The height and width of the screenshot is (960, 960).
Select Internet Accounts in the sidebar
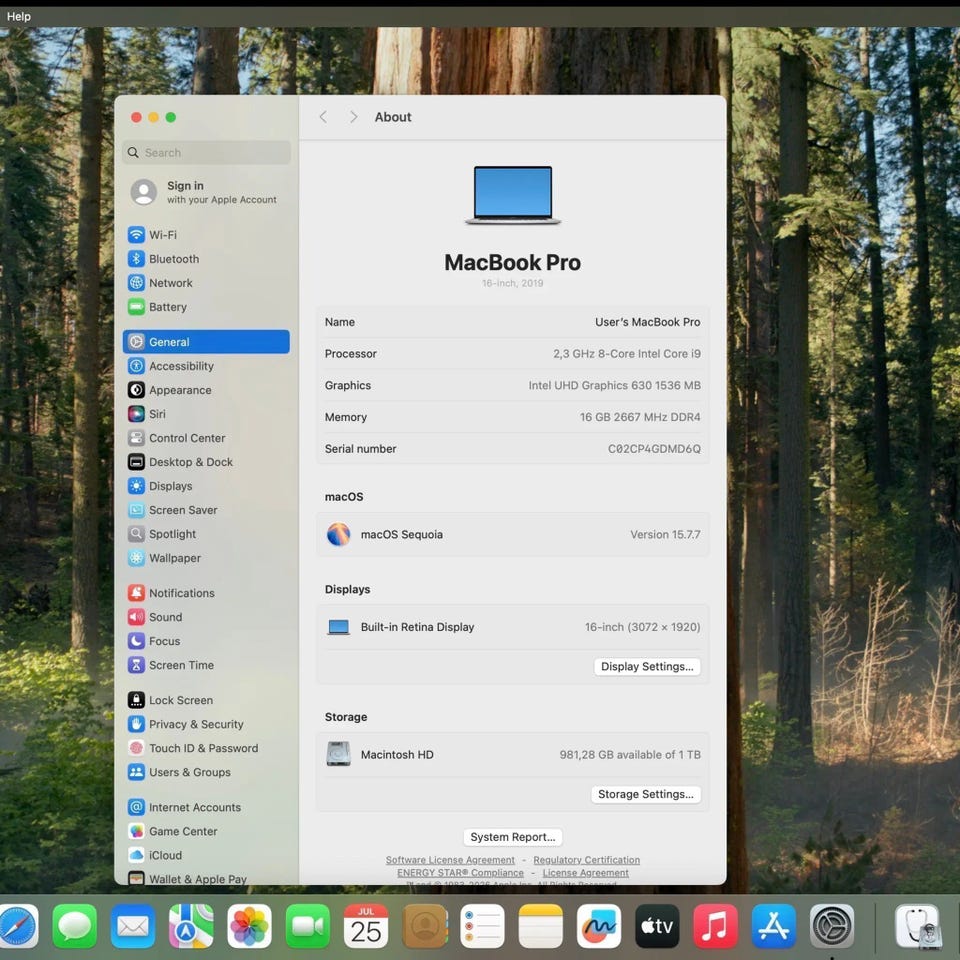click(206, 807)
